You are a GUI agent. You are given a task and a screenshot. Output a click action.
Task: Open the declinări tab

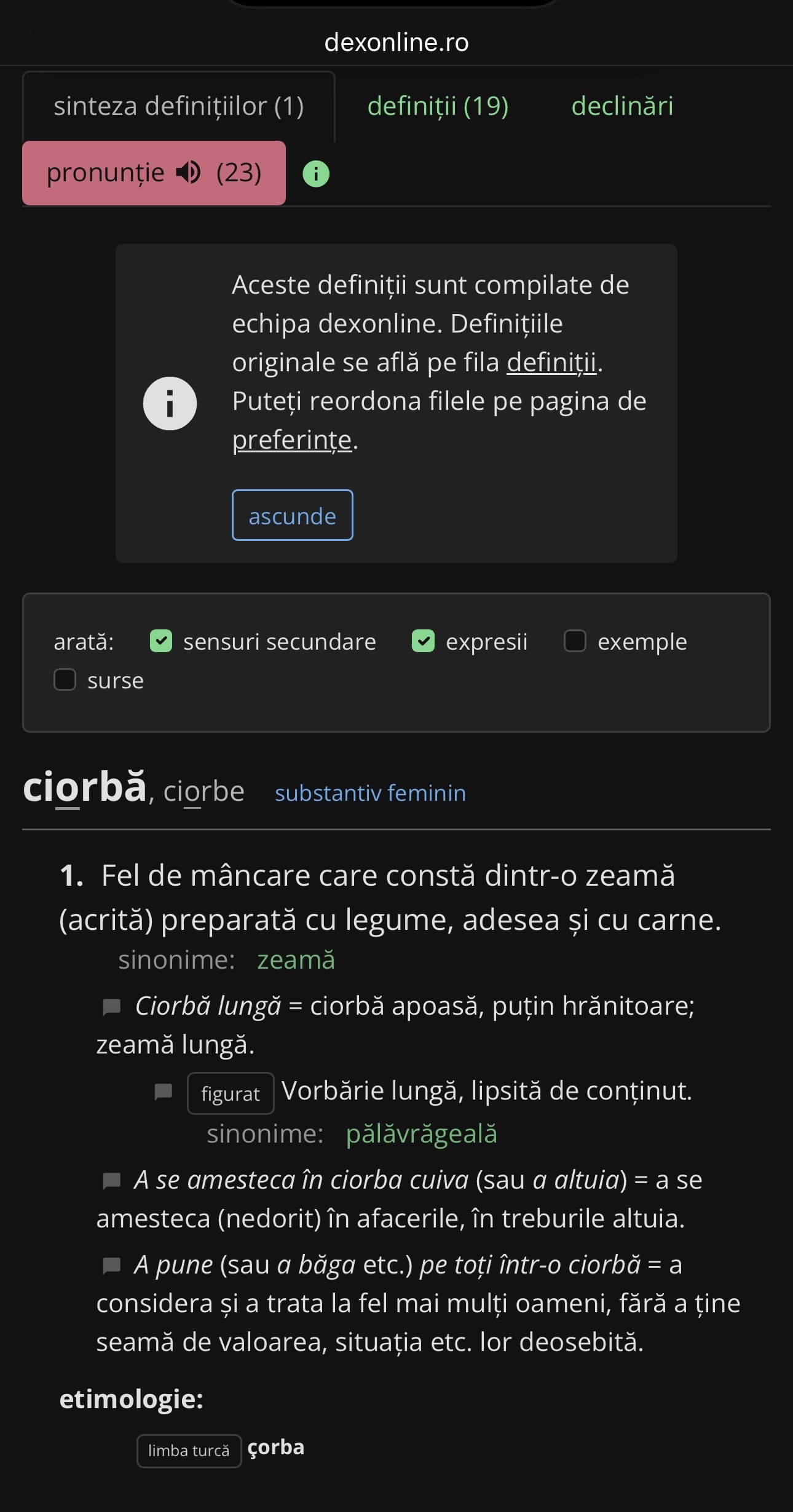tap(622, 106)
